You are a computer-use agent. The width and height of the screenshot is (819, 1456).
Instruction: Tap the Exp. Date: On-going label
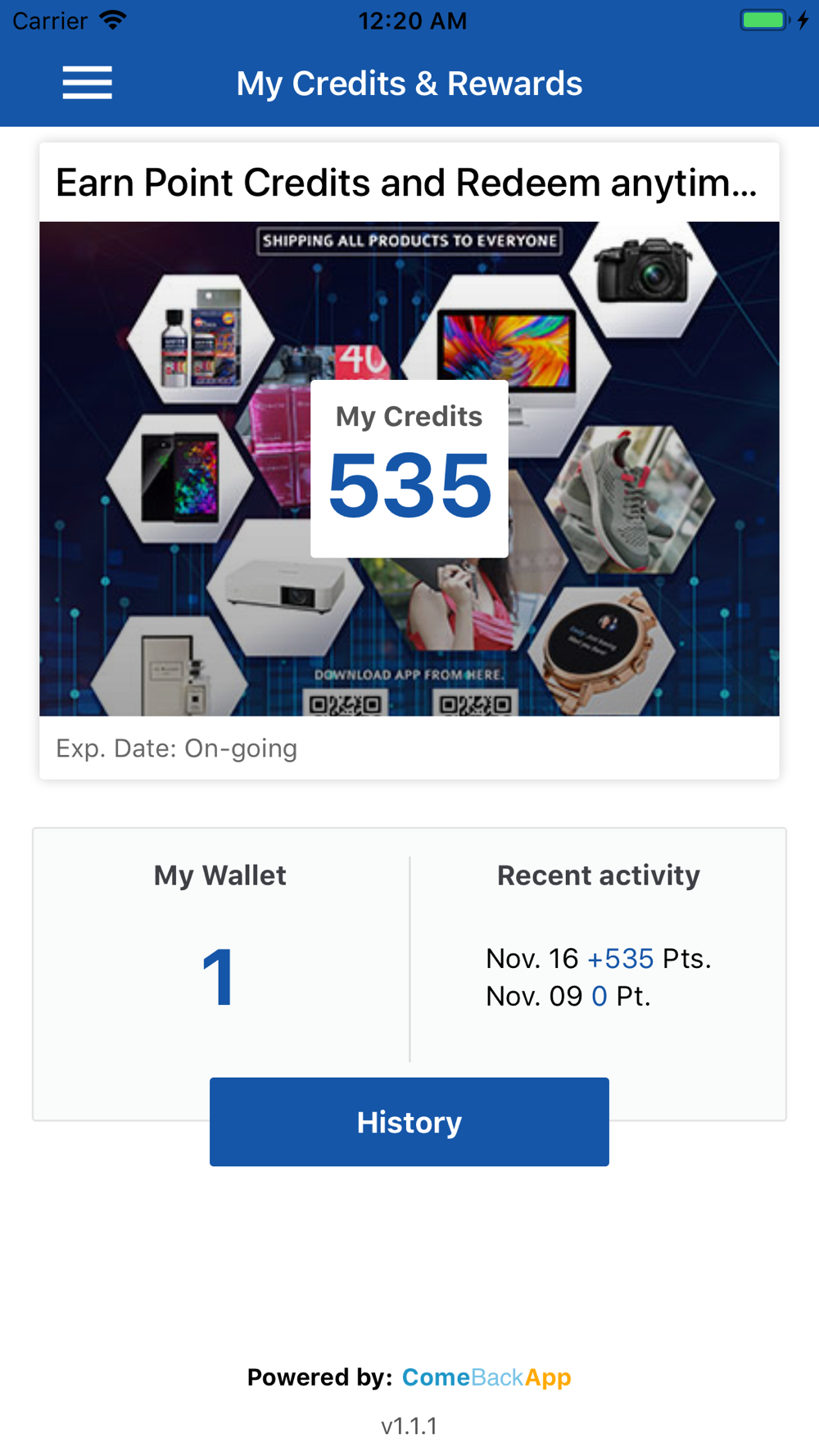click(x=176, y=748)
